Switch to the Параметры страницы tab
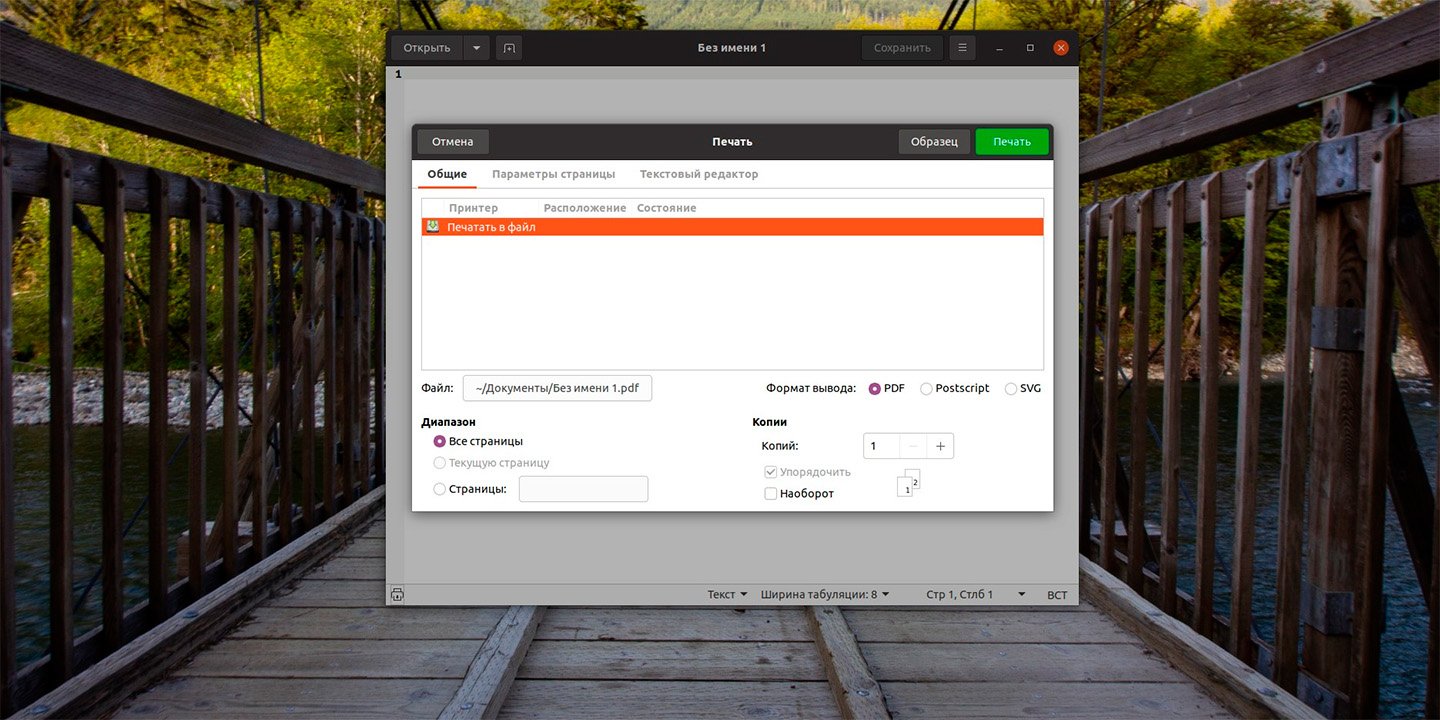This screenshot has height=720, width=1440. [553, 174]
